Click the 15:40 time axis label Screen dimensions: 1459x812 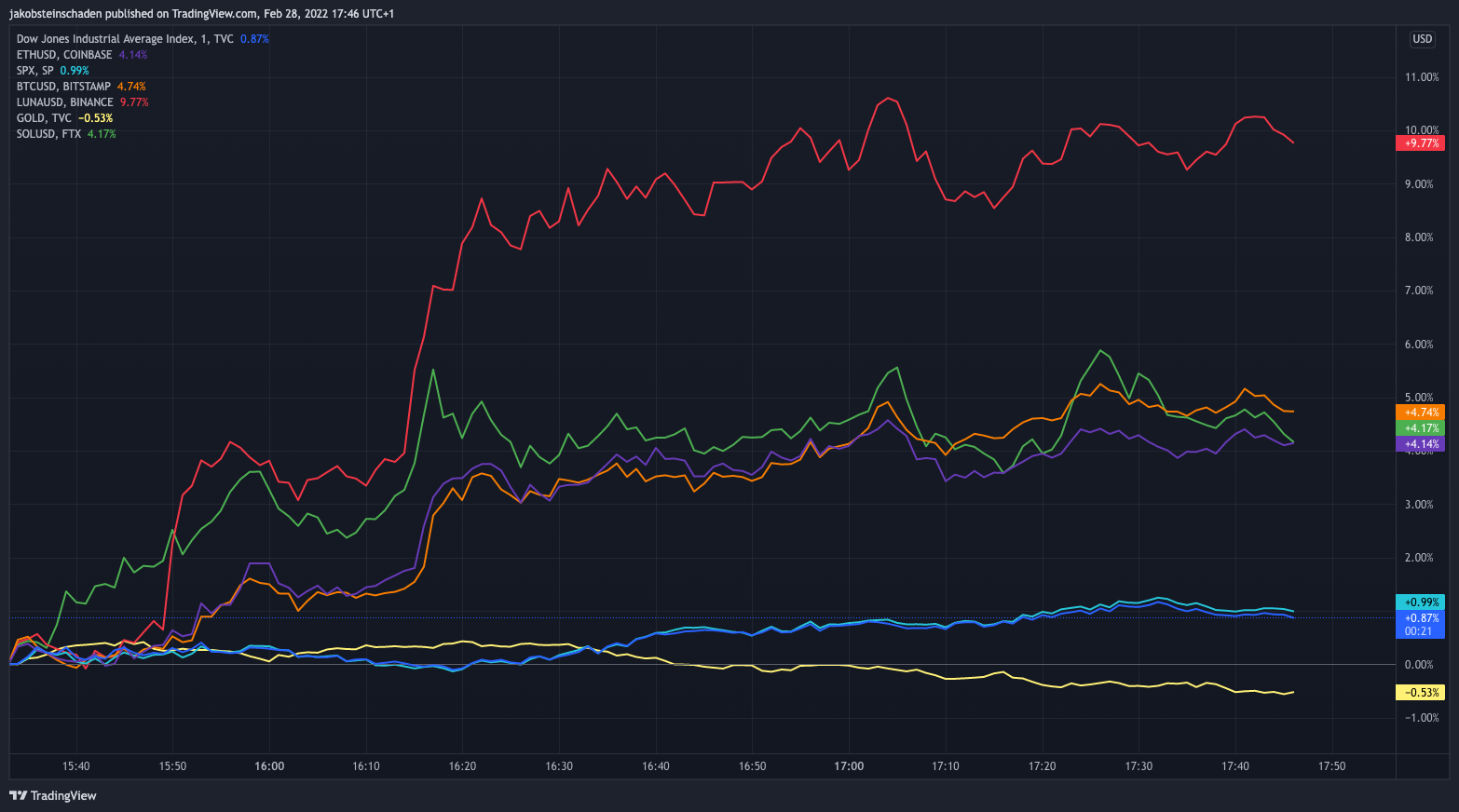(x=76, y=766)
